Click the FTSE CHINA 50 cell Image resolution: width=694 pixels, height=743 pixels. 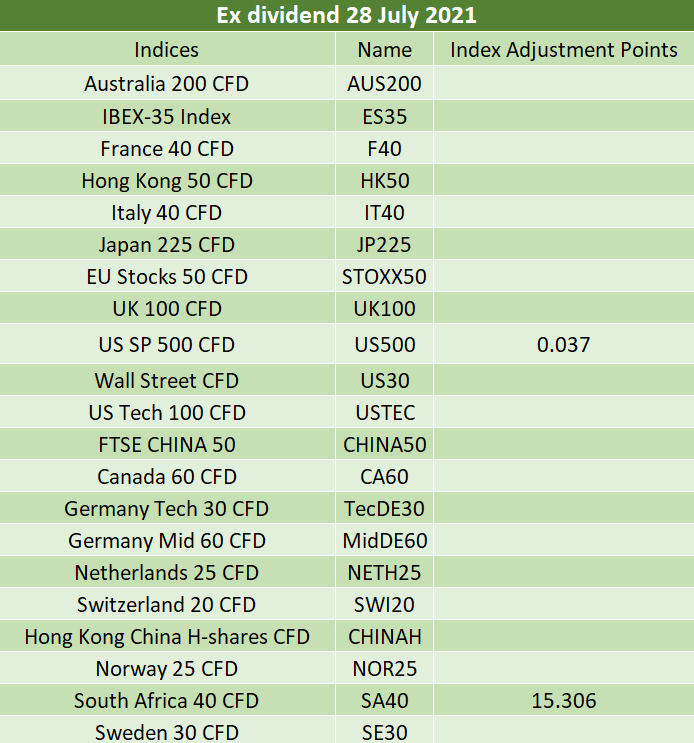[167, 445]
